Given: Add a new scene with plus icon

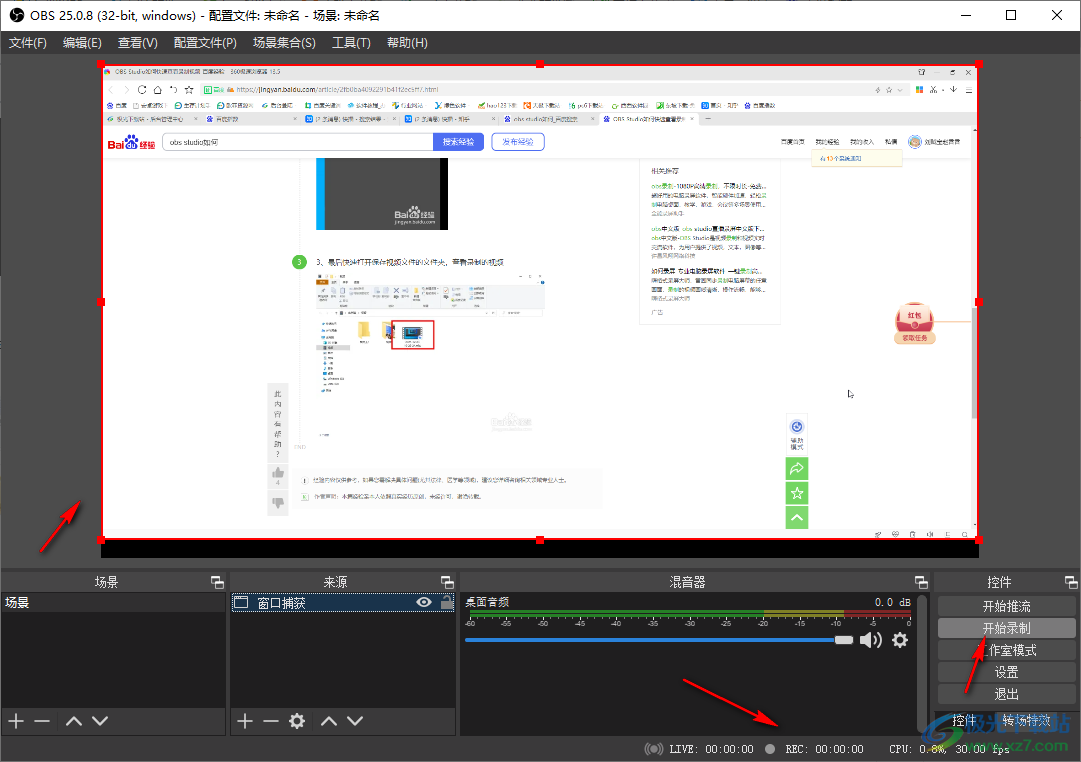Looking at the screenshot, I should [x=16, y=721].
